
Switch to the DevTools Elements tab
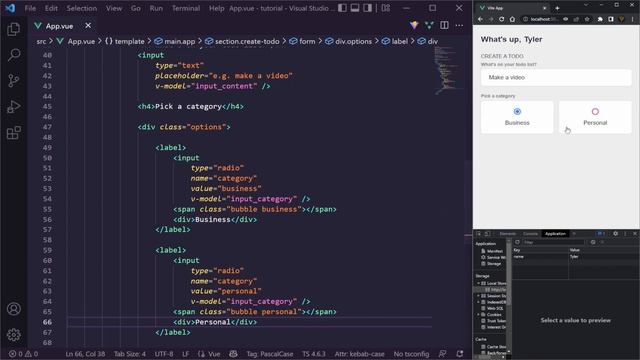[x=508, y=233]
